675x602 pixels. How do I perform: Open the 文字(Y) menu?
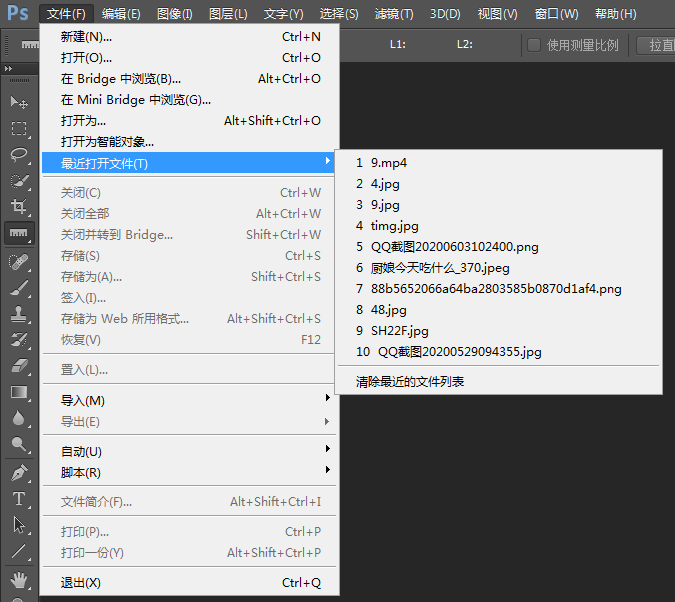(x=283, y=14)
